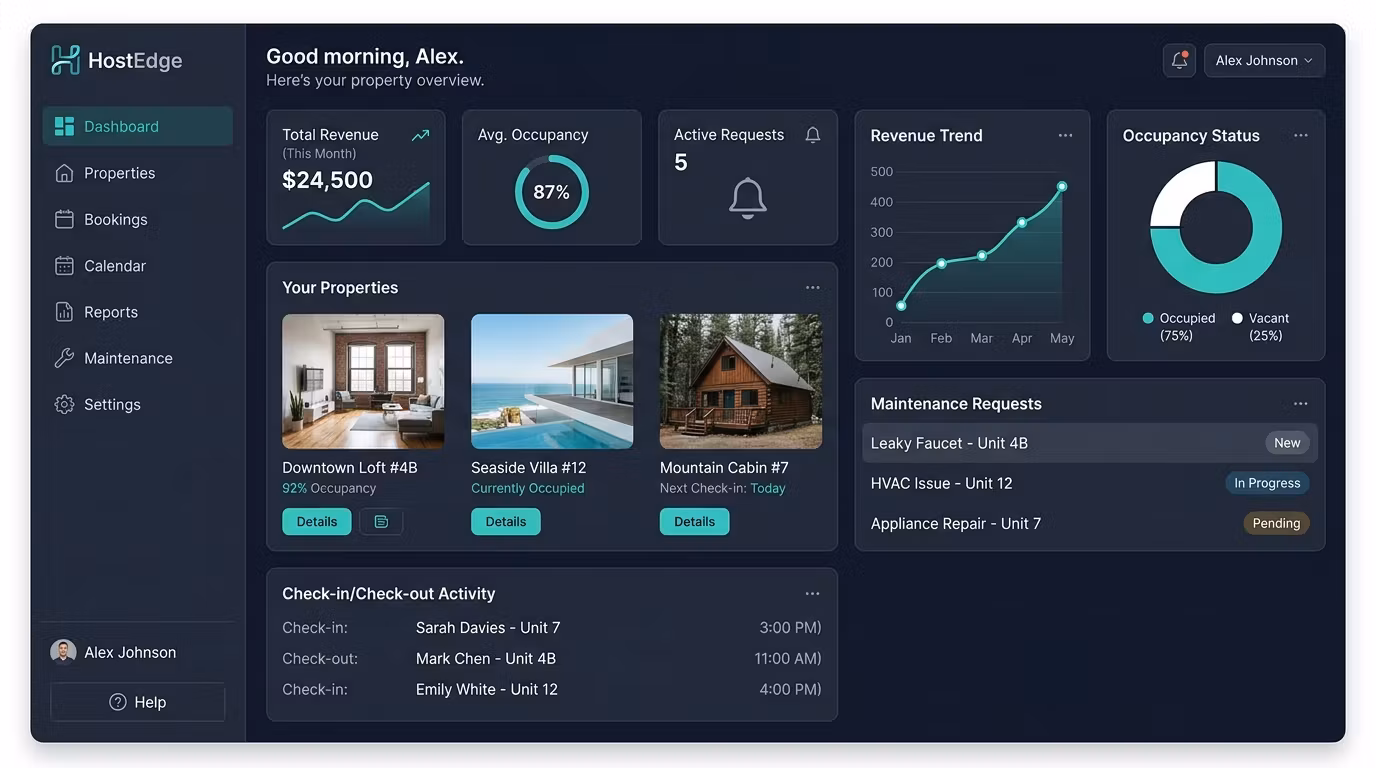Viewport: 1376px width, 768px height.
Task: Expand the Alex Johnson account dropdown
Action: click(1265, 60)
